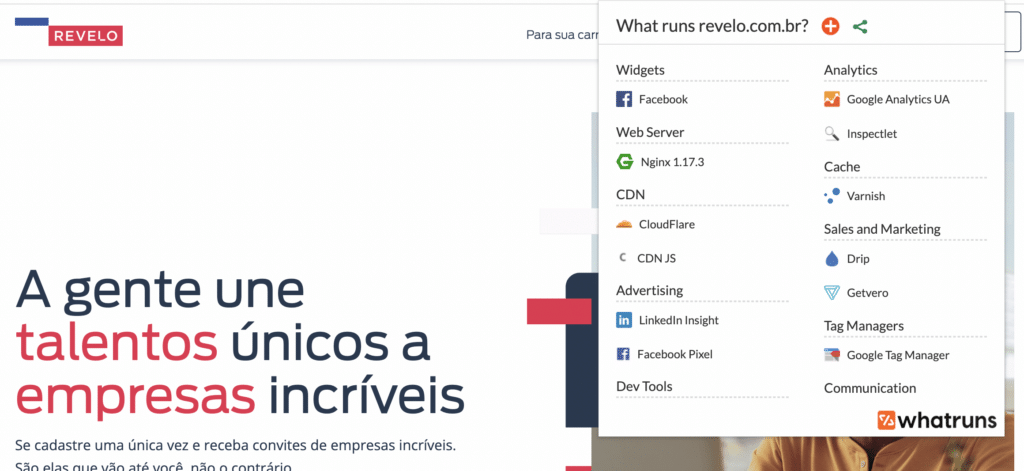
Task: Click the Analytics category heading
Action: point(850,70)
